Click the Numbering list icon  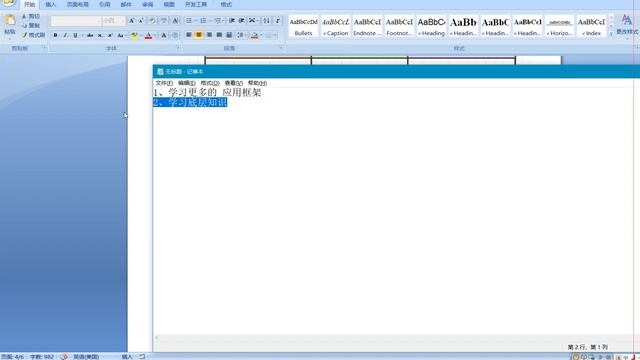click(x=203, y=21)
